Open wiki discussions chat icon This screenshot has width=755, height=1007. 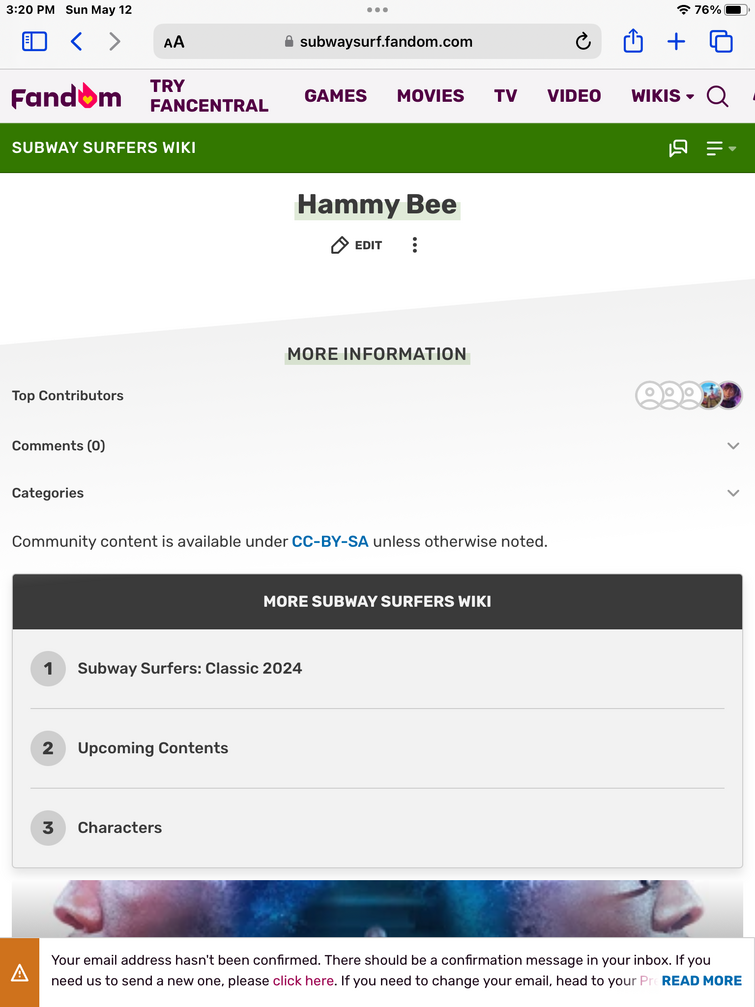678,148
